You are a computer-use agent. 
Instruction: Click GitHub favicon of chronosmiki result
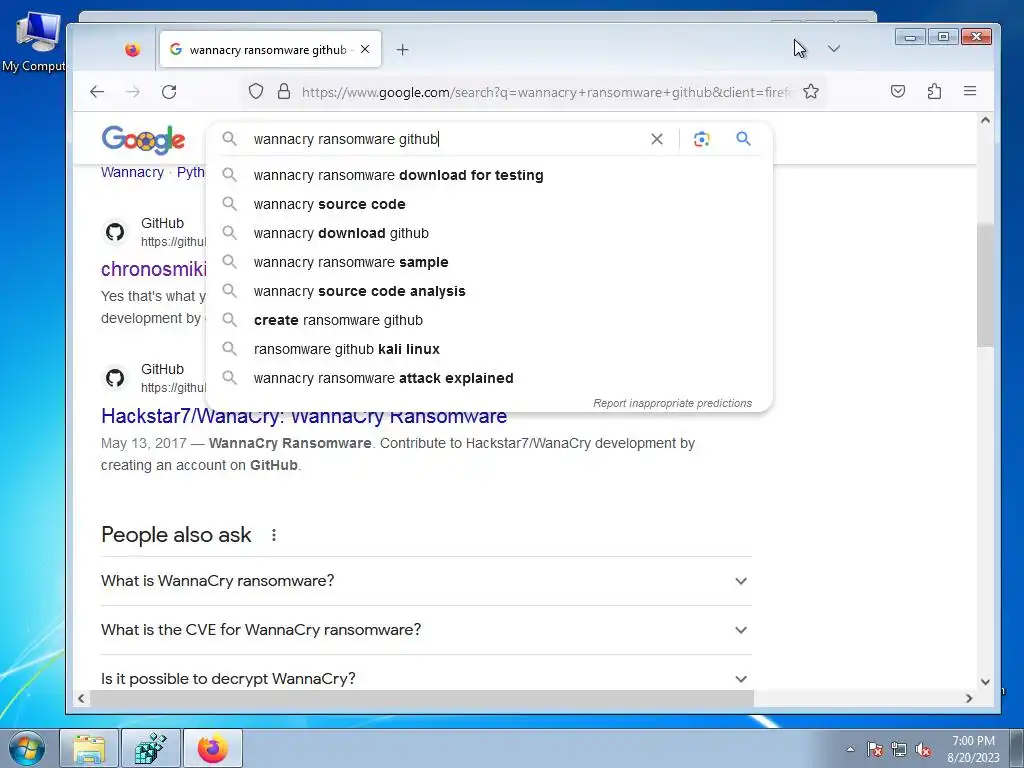click(115, 232)
